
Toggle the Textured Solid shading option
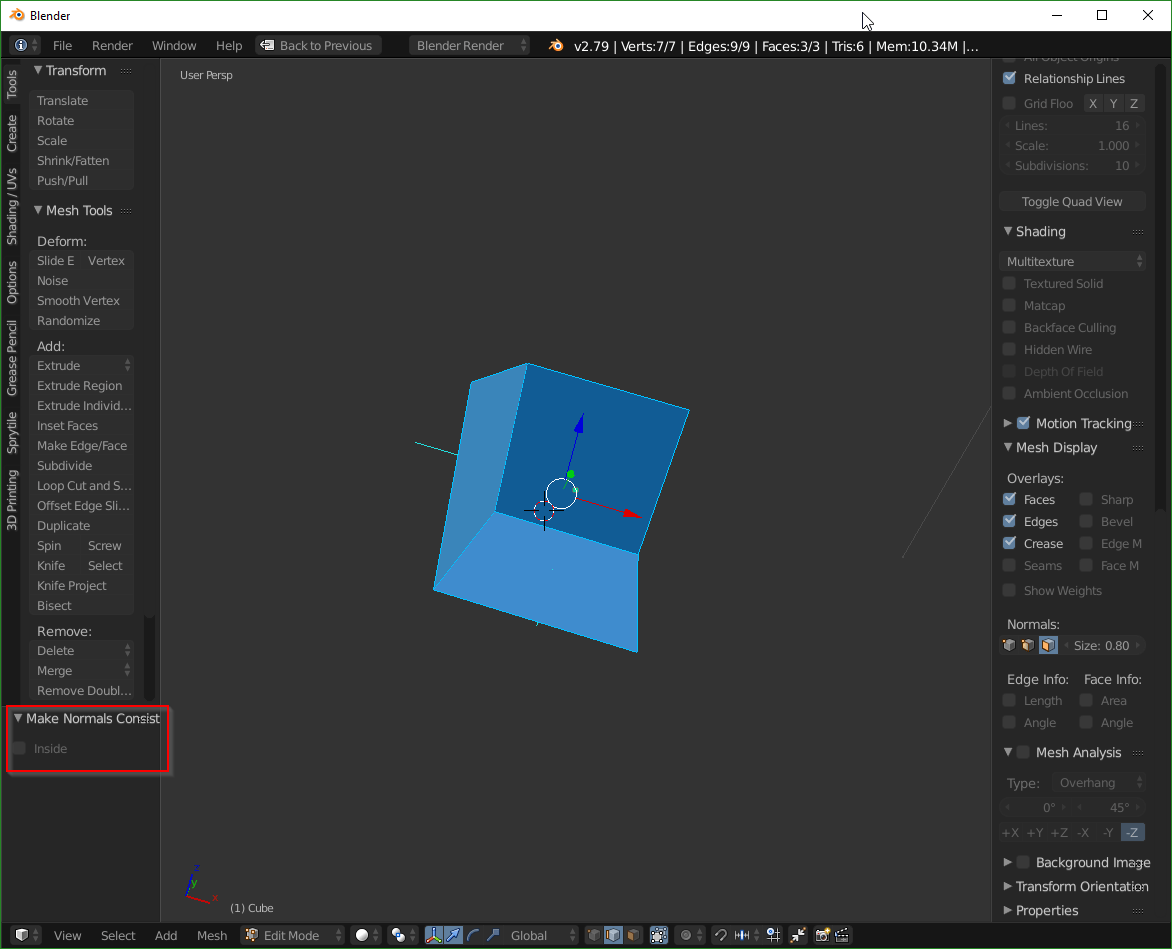pyautogui.click(x=1009, y=283)
